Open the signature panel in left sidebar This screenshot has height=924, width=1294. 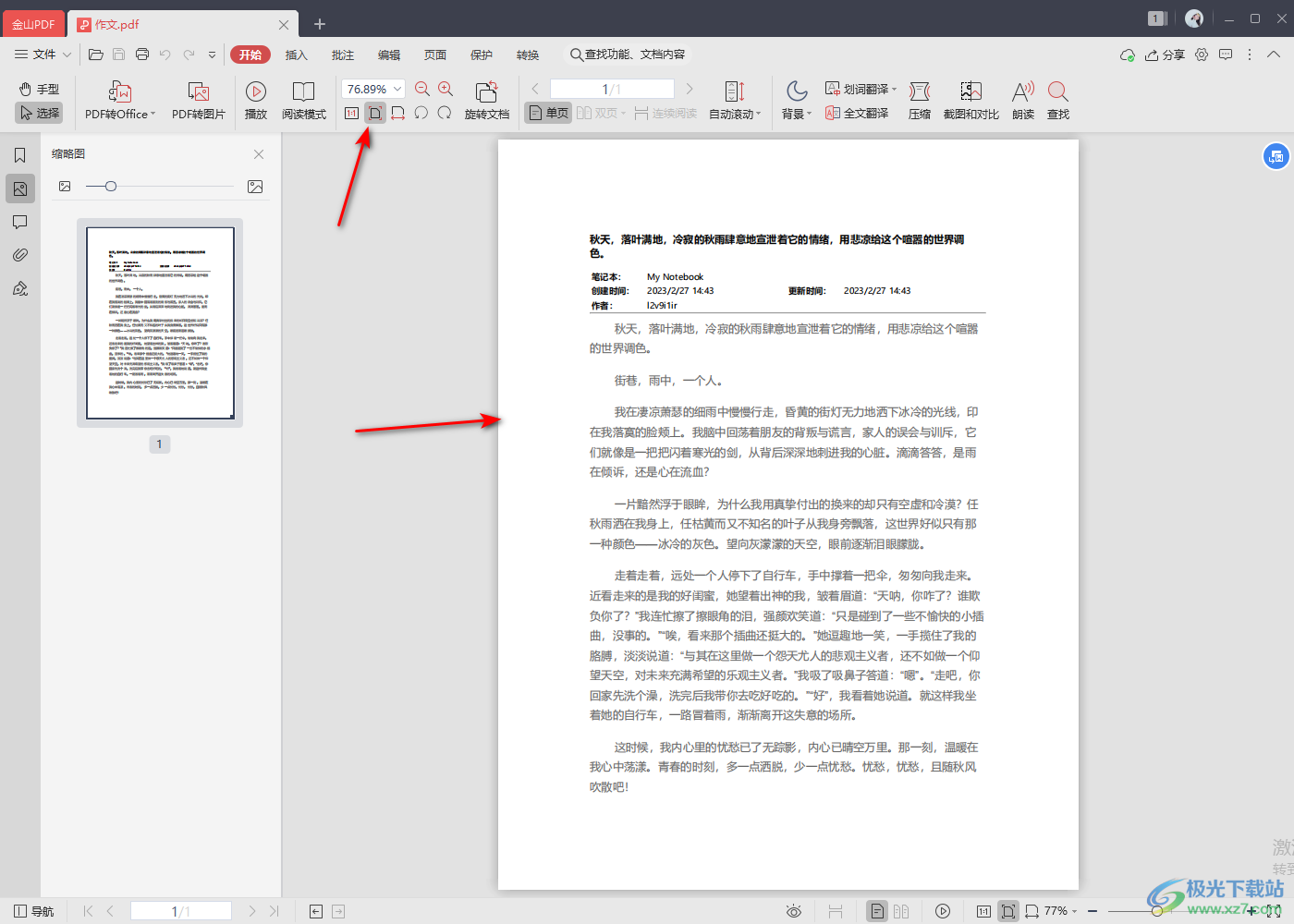tap(20, 288)
